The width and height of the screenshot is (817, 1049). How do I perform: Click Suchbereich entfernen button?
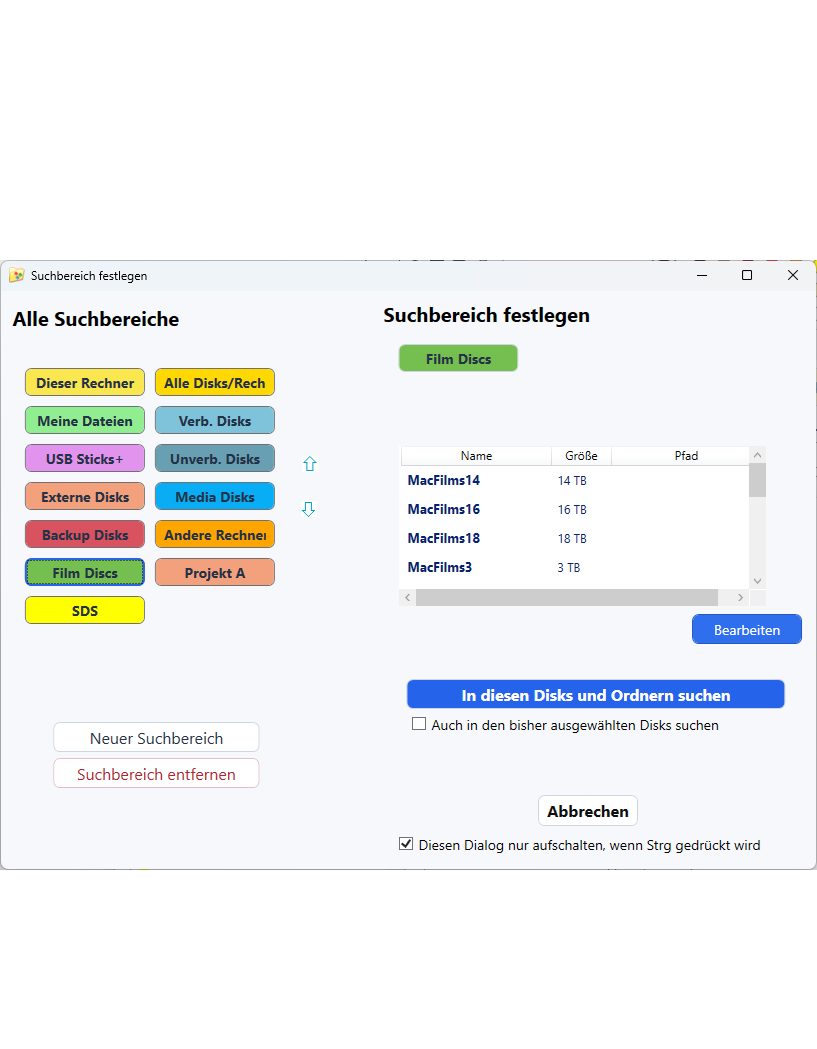point(157,774)
